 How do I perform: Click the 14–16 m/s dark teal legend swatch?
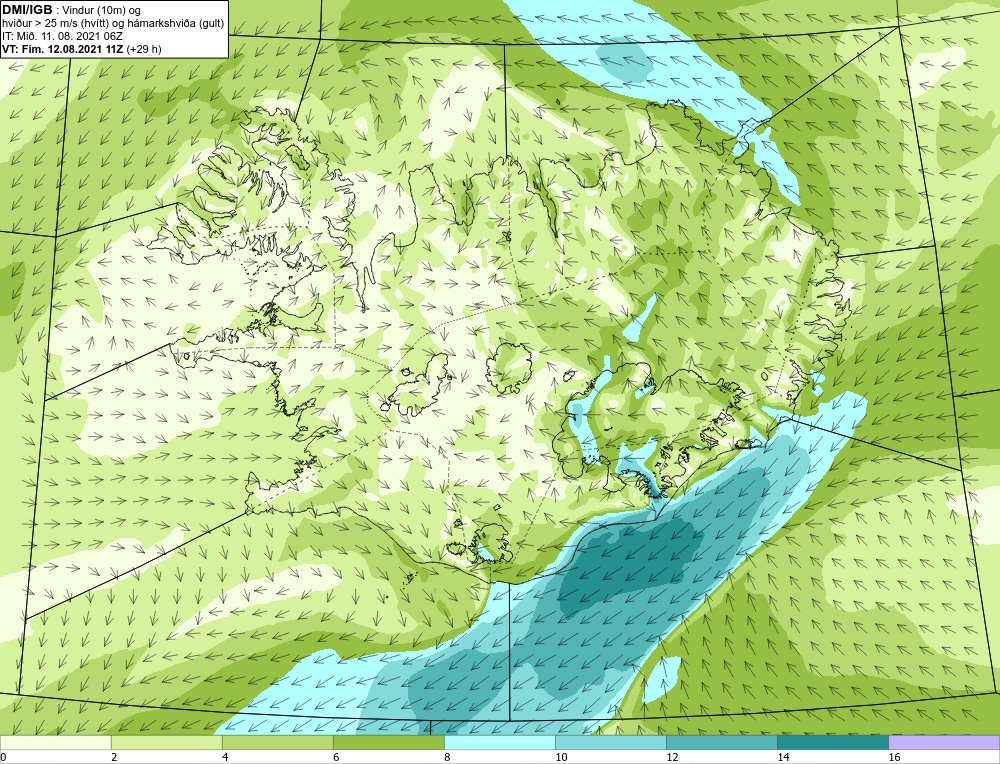point(832,742)
